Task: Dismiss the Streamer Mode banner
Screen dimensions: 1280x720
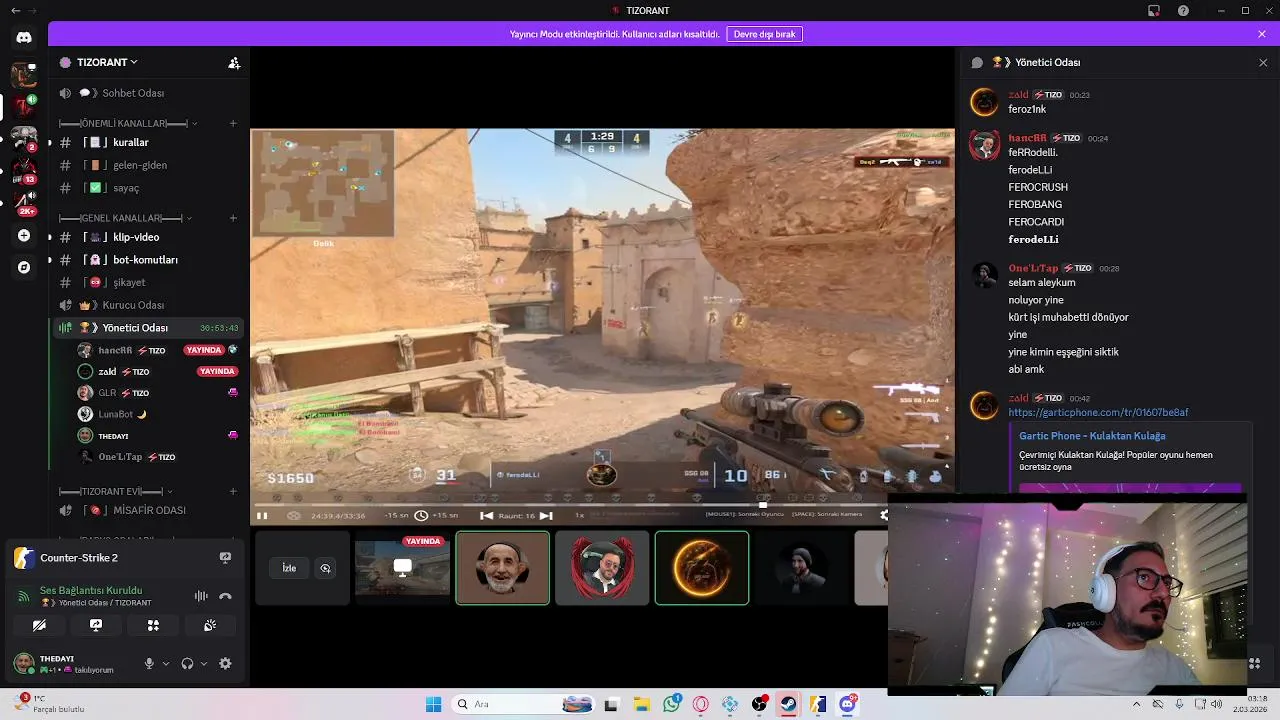Action: [1262, 34]
